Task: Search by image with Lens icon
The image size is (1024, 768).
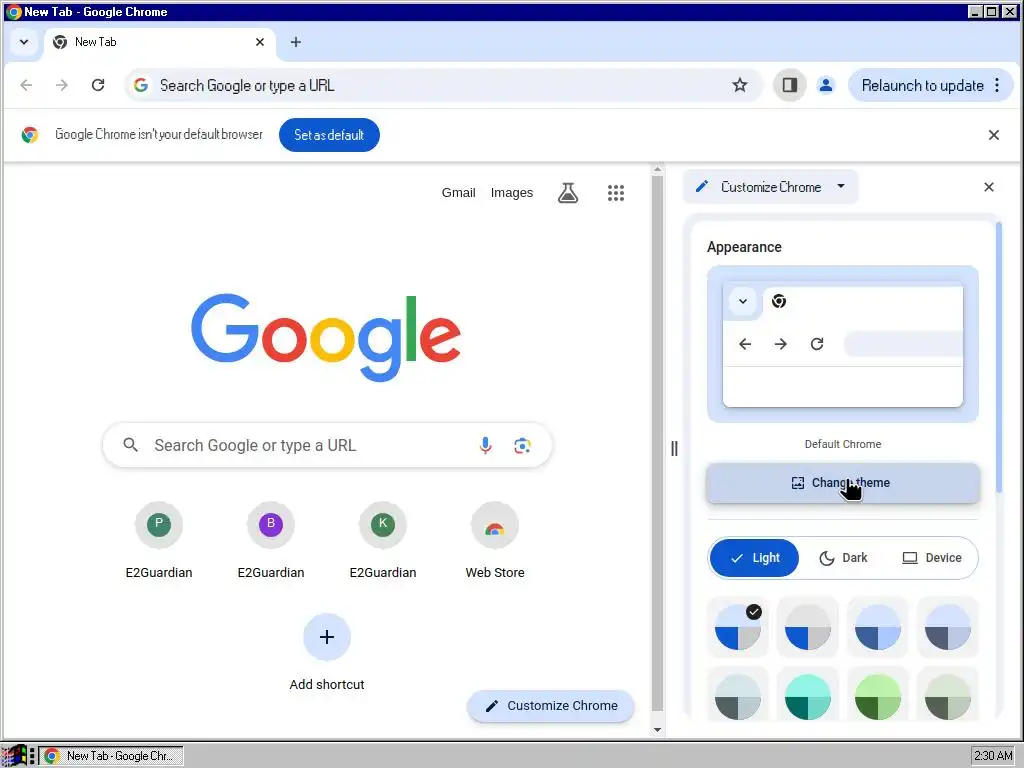Action: [522, 445]
